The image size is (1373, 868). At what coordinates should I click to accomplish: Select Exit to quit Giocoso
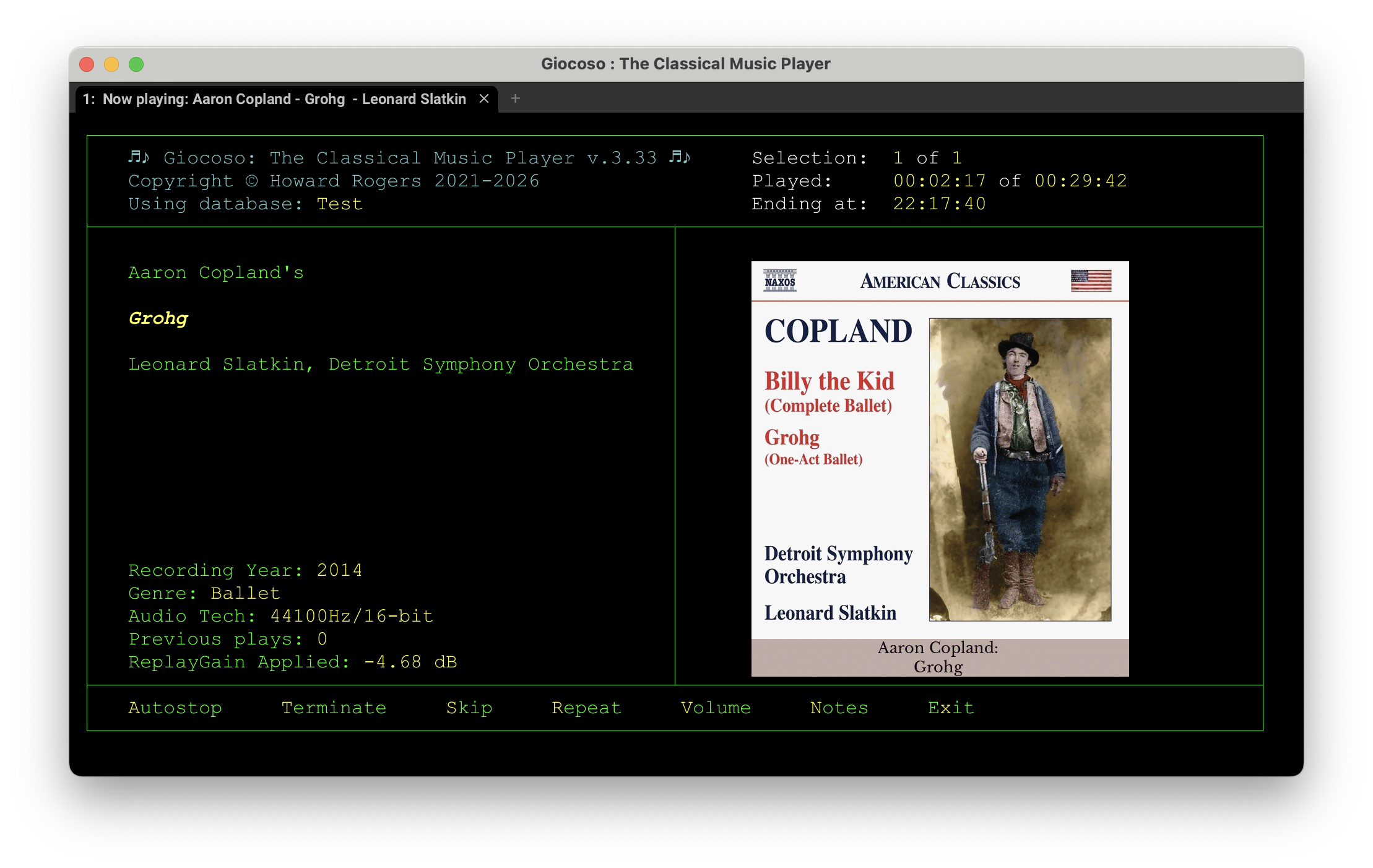[x=951, y=708]
